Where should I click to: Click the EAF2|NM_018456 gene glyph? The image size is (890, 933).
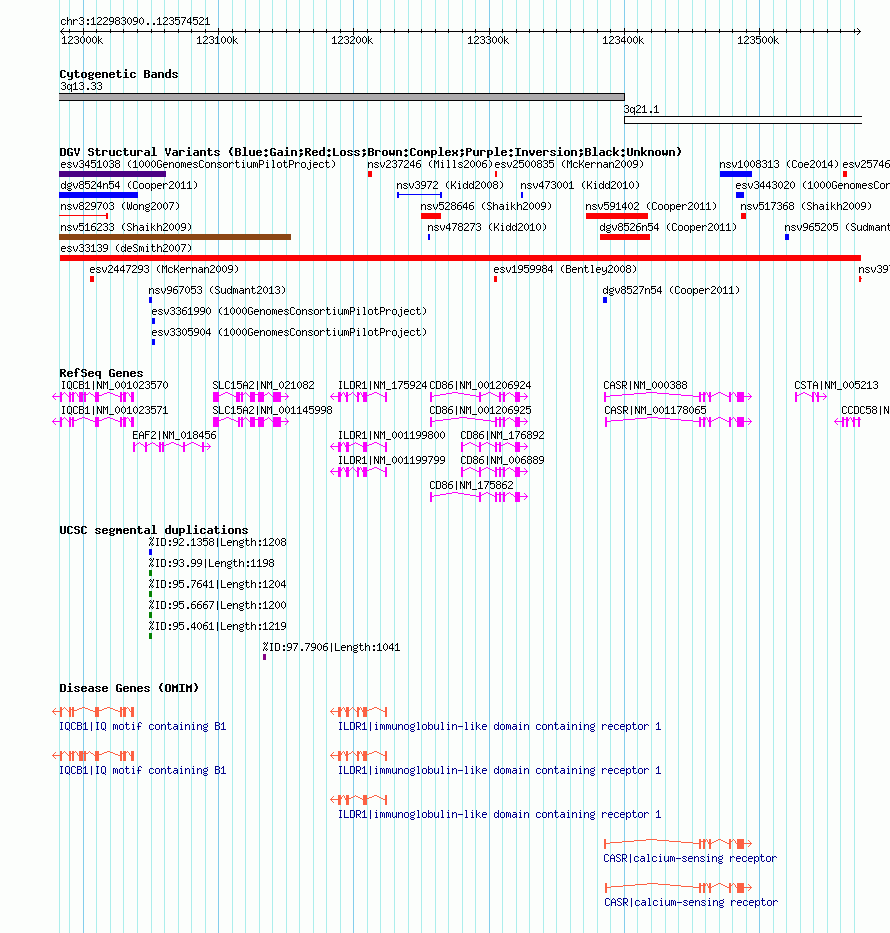[x=172, y=447]
